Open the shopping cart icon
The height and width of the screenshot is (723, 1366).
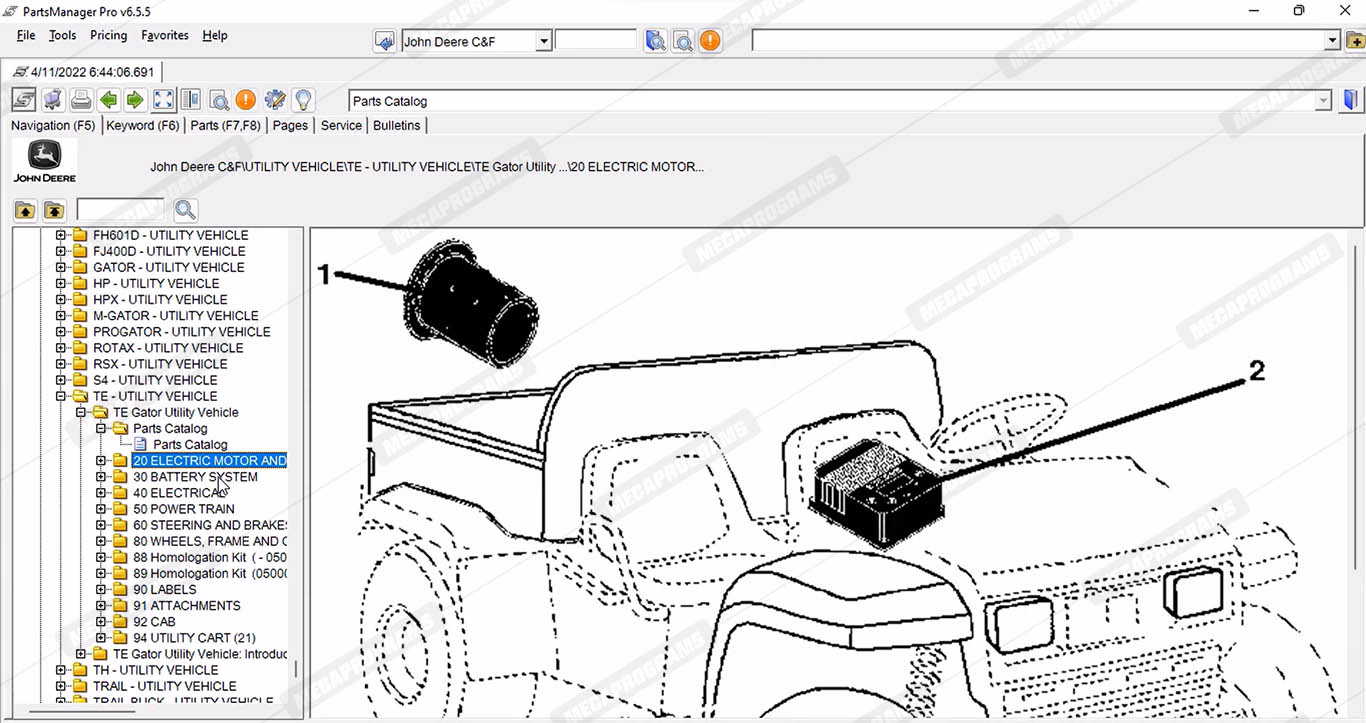(x=53, y=100)
